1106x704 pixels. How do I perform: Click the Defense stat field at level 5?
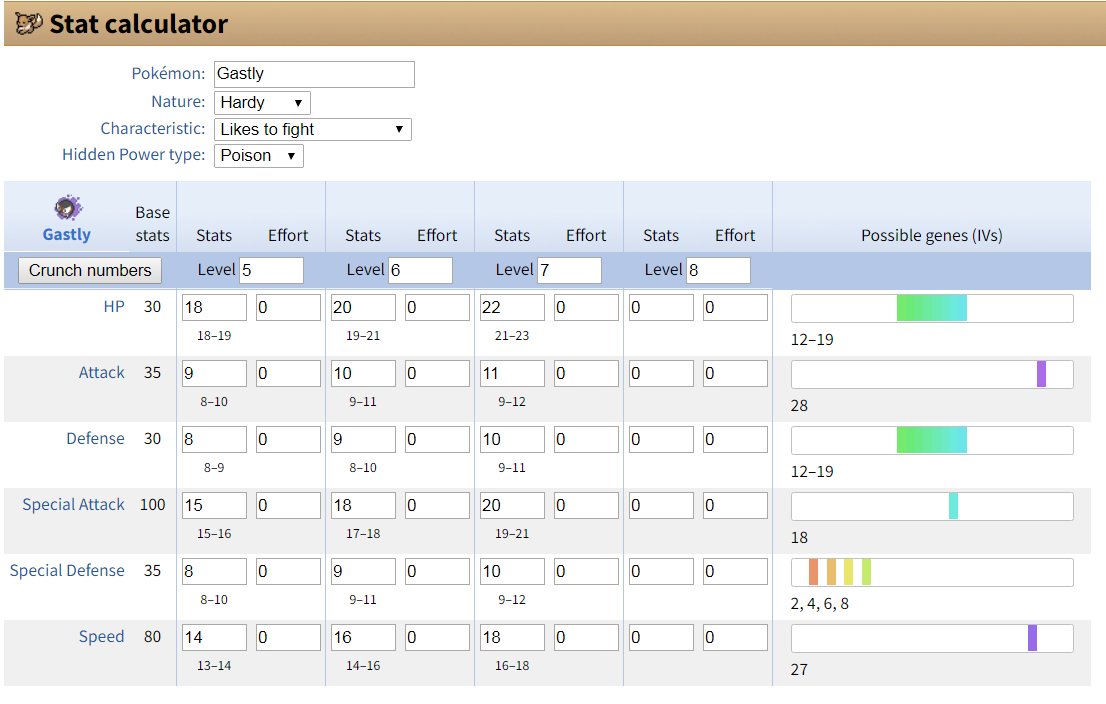tap(214, 439)
